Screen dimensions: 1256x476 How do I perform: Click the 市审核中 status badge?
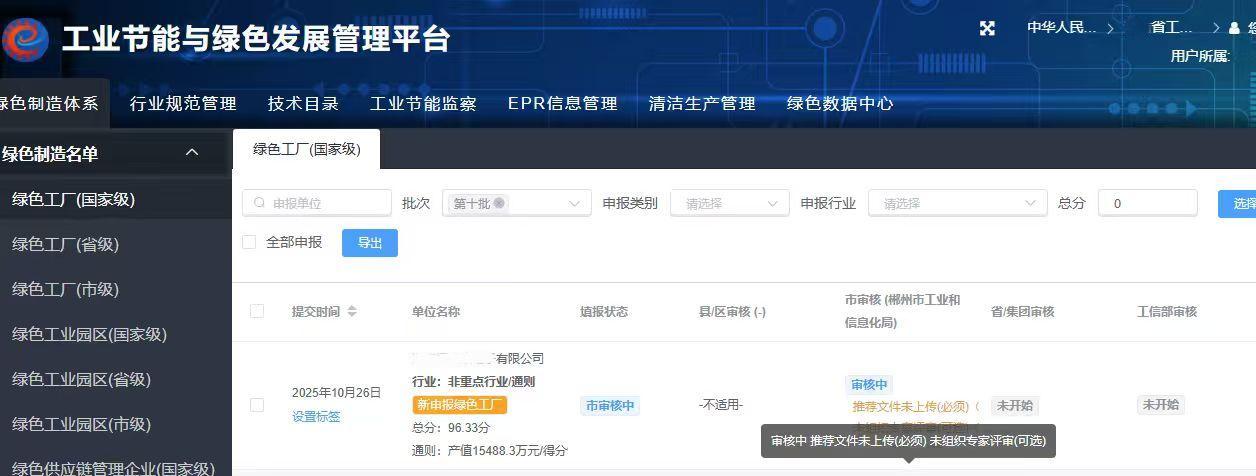[x=609, y=405]
